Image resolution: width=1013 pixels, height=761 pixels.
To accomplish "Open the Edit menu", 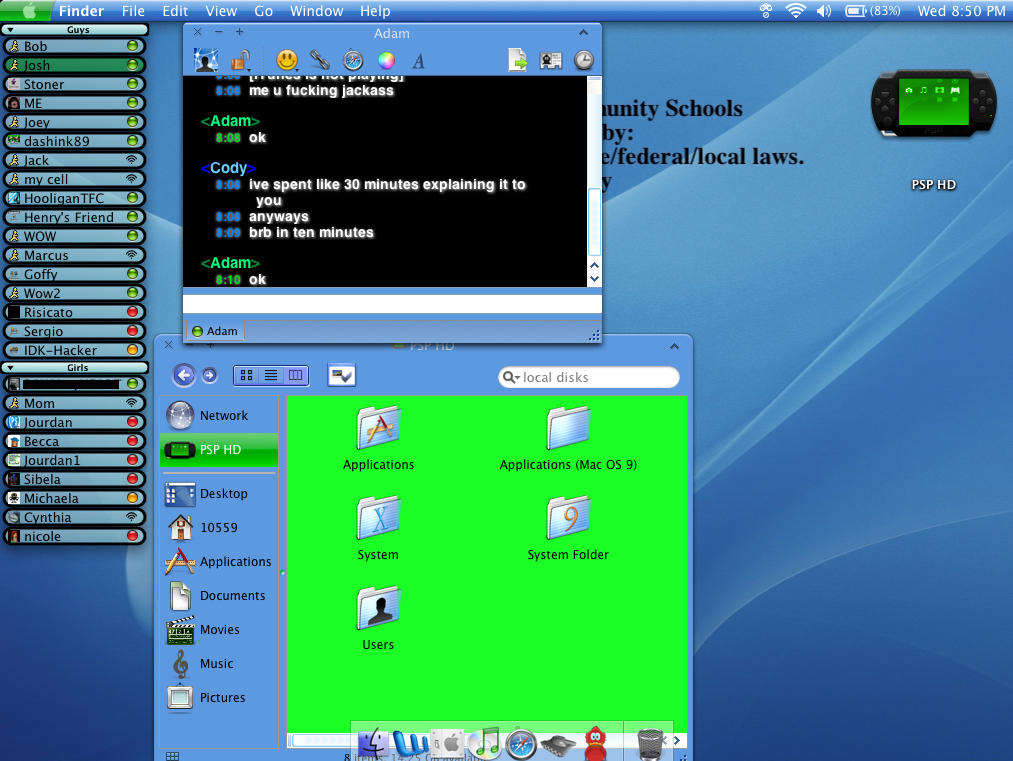I will click(x=175, y=11).
